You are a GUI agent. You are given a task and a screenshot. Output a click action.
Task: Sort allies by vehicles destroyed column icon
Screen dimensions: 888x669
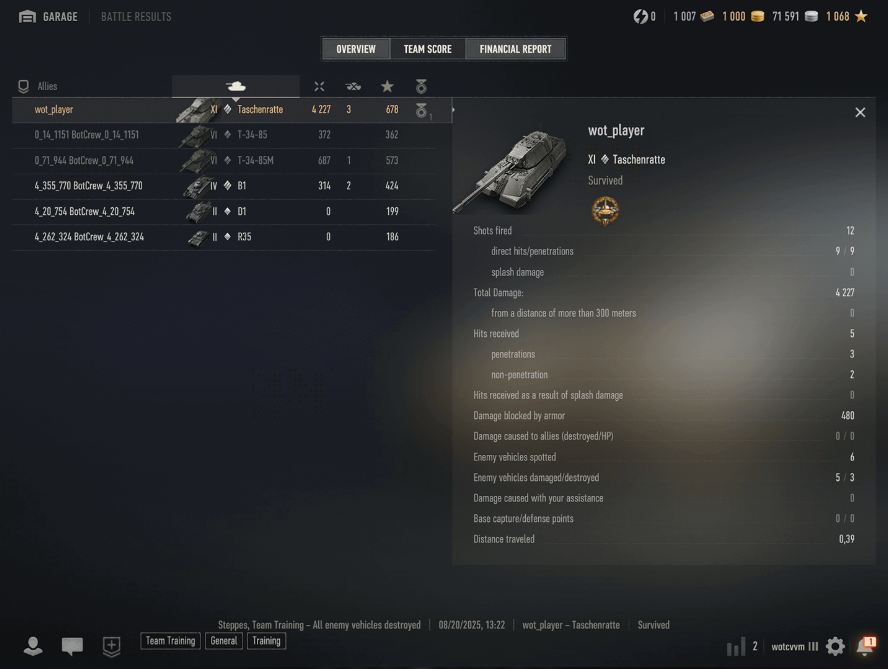(353, 87)
